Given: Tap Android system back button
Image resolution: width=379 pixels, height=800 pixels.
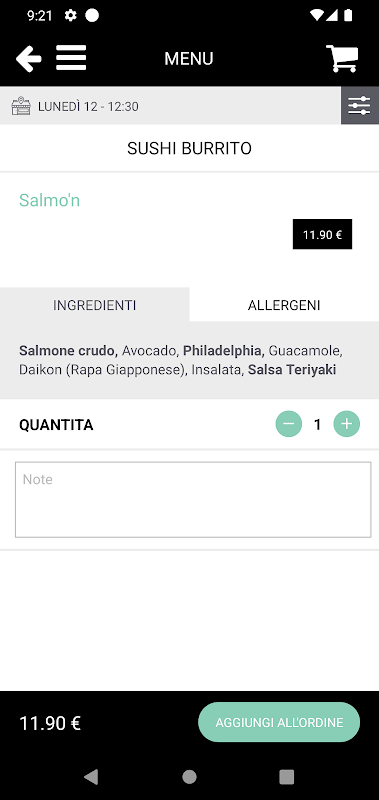Looking at the screenshot, I should tap(91, 777).
